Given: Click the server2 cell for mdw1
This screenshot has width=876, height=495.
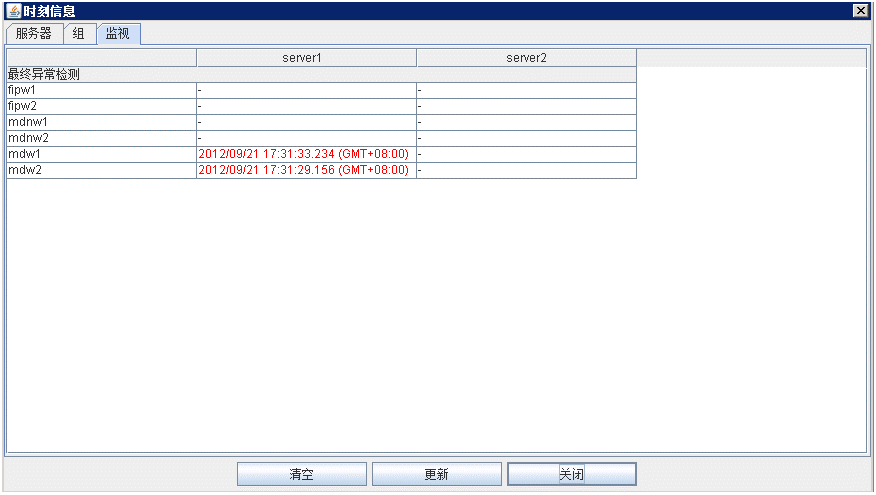Looking at the screenshot, I should pos(526,154).
